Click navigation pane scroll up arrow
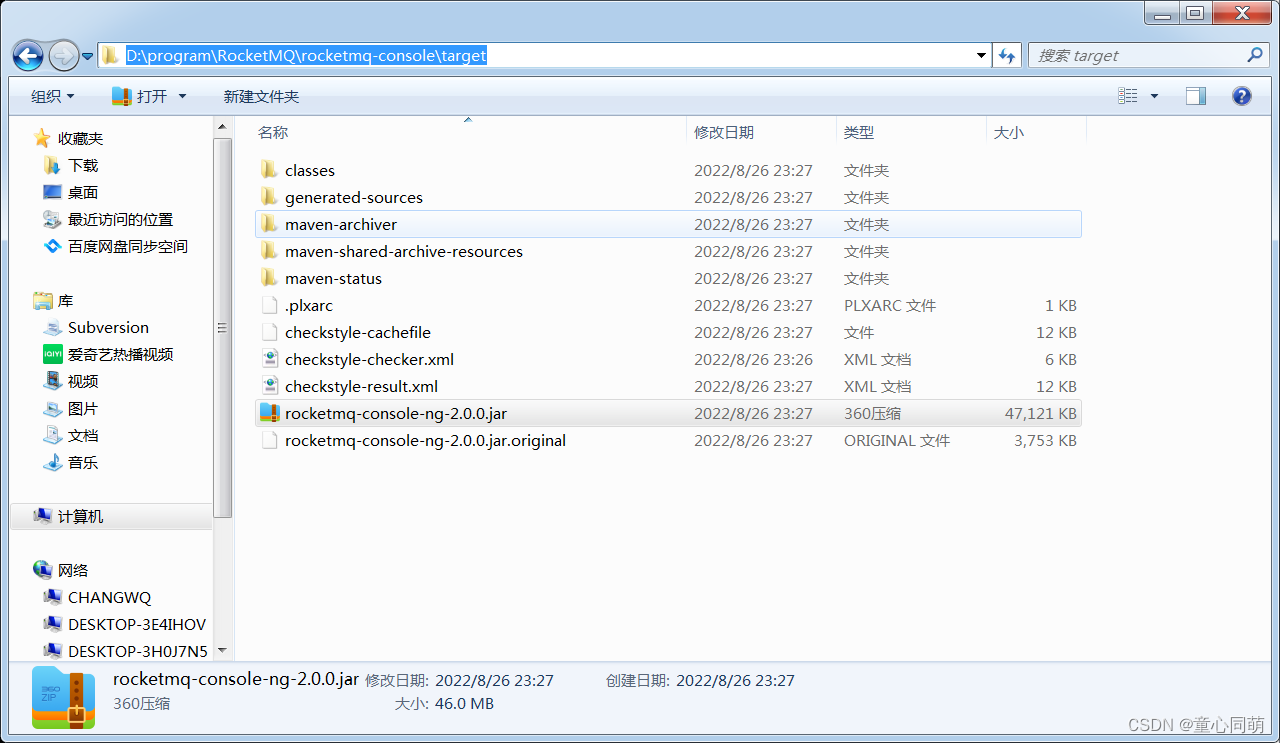The image size is (1280, 743). (222, 127)
